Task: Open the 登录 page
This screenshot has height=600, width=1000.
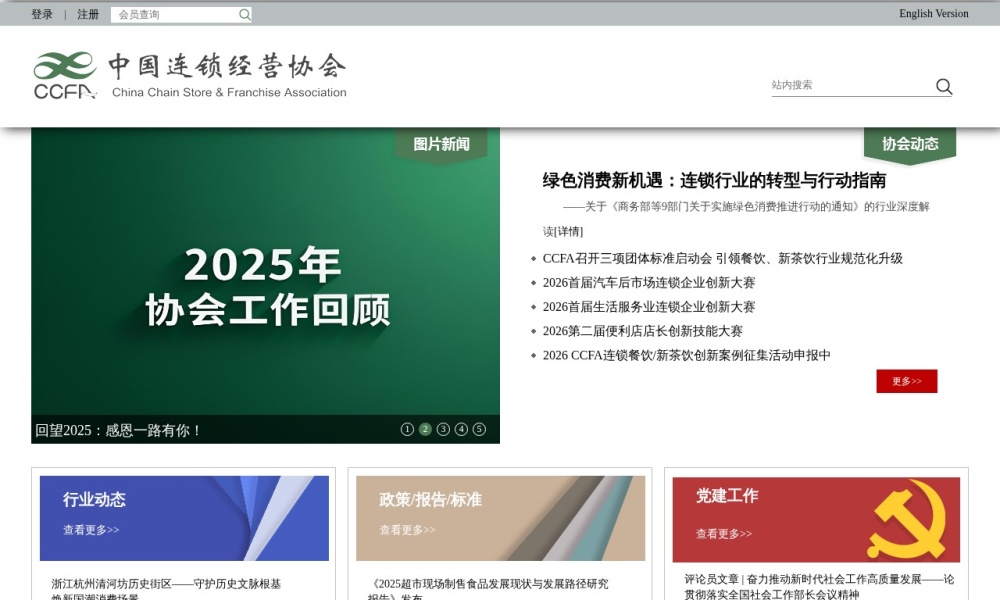Action: 40,13
